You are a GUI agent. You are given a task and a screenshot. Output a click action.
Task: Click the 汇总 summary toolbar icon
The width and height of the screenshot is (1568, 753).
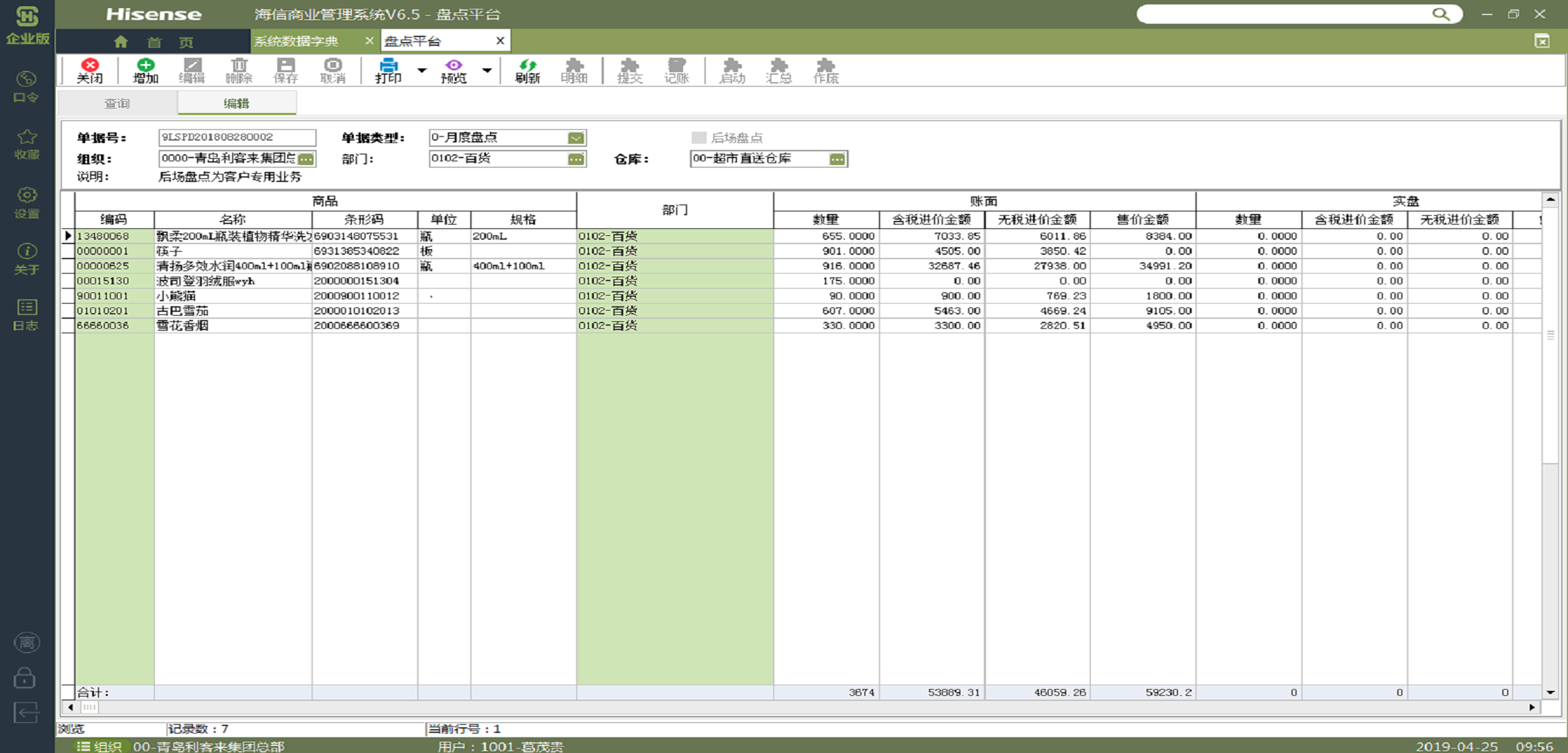(779, 70)
